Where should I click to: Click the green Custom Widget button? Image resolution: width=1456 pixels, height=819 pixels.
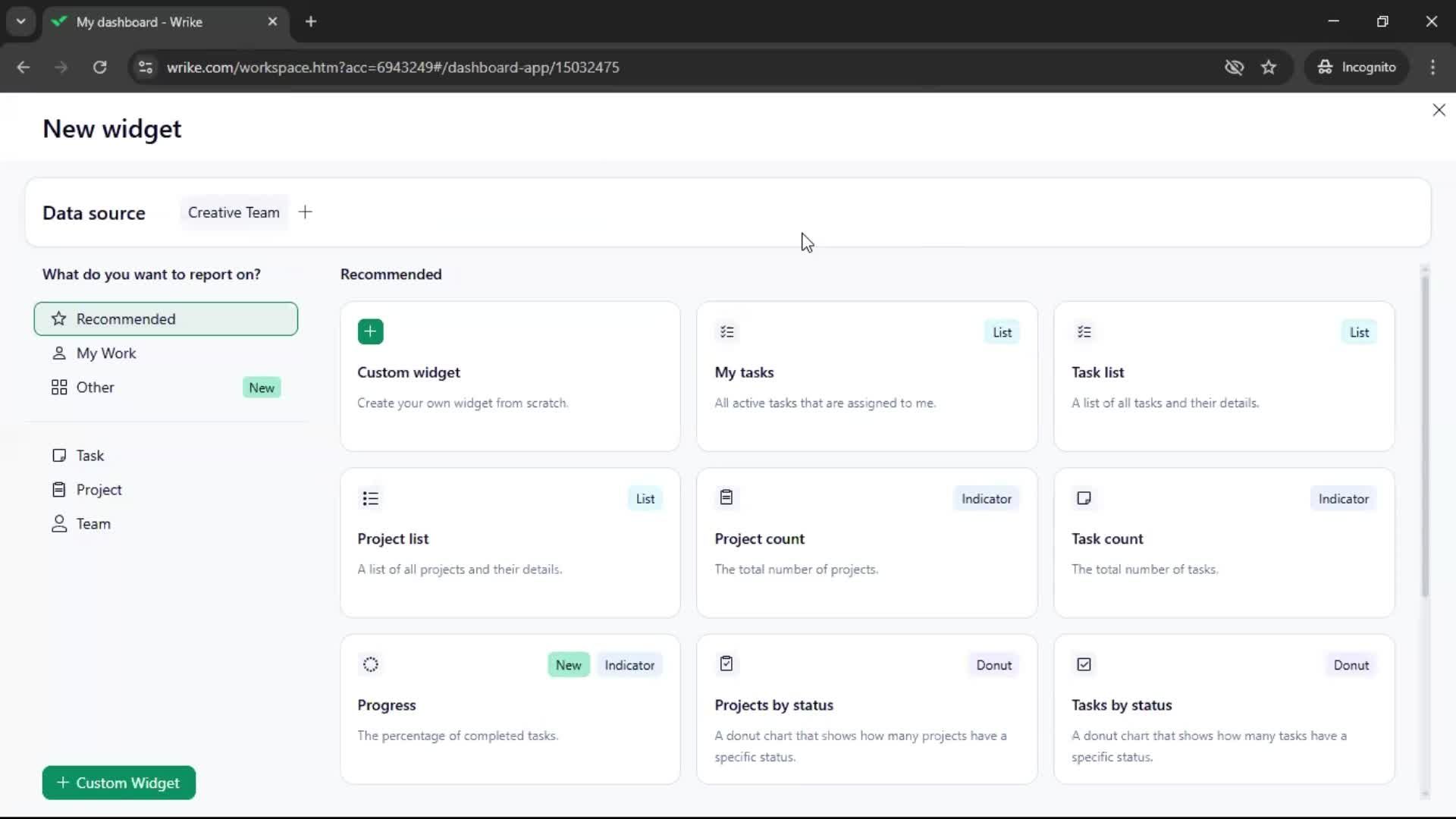118,783
